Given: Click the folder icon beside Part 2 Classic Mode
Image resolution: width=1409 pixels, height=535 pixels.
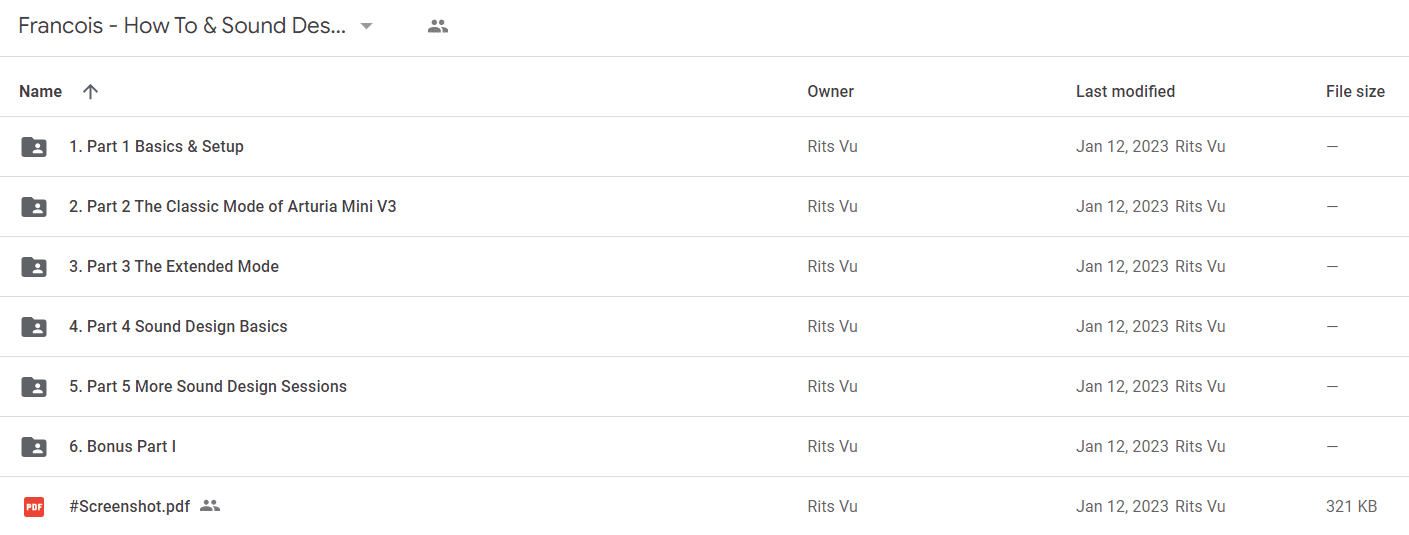Looking at the screenshot, I should pyautogui.click(x=34, y=207).
